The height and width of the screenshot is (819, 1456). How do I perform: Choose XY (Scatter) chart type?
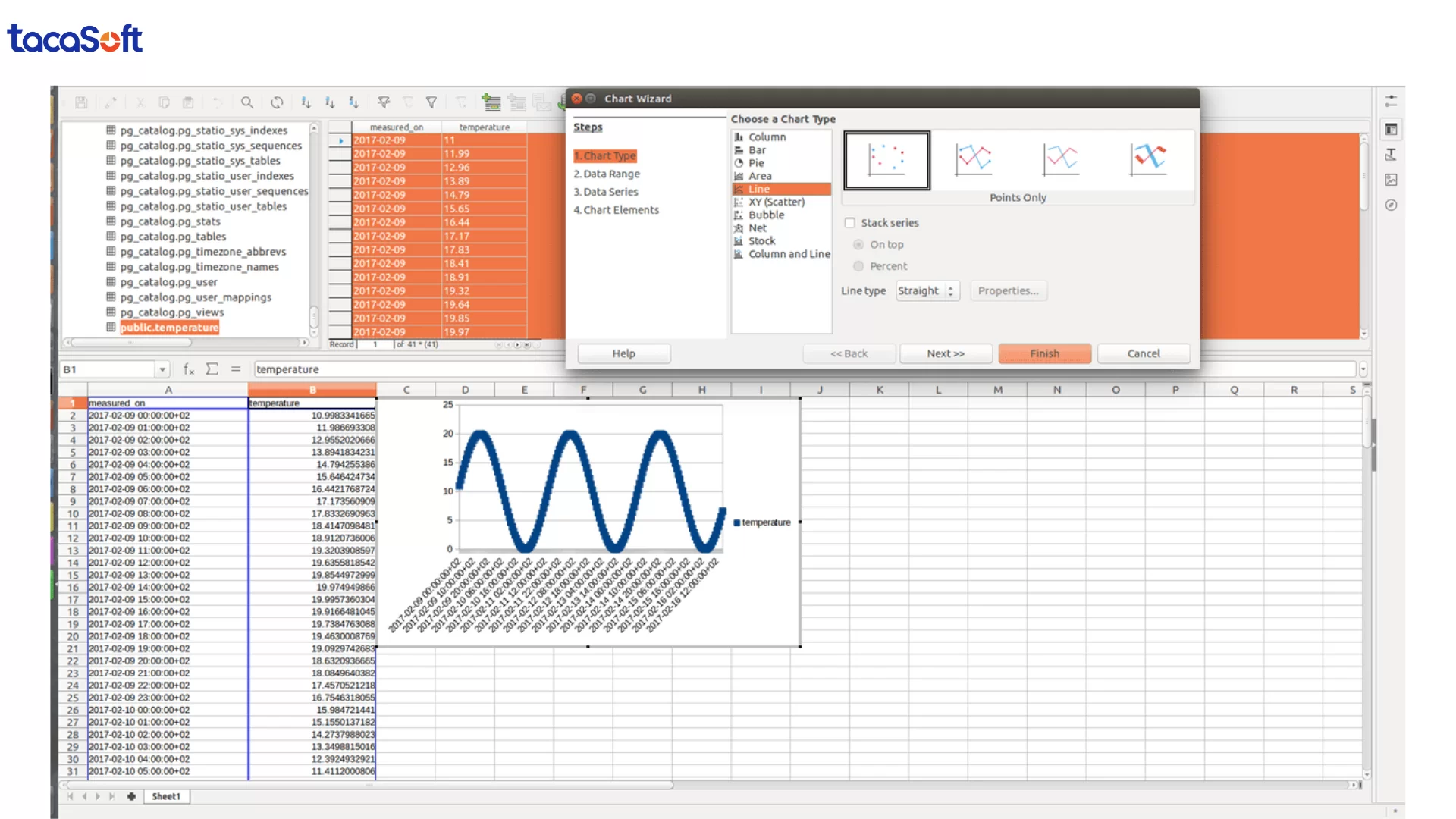pyautogui.click(x=776, y=202)
